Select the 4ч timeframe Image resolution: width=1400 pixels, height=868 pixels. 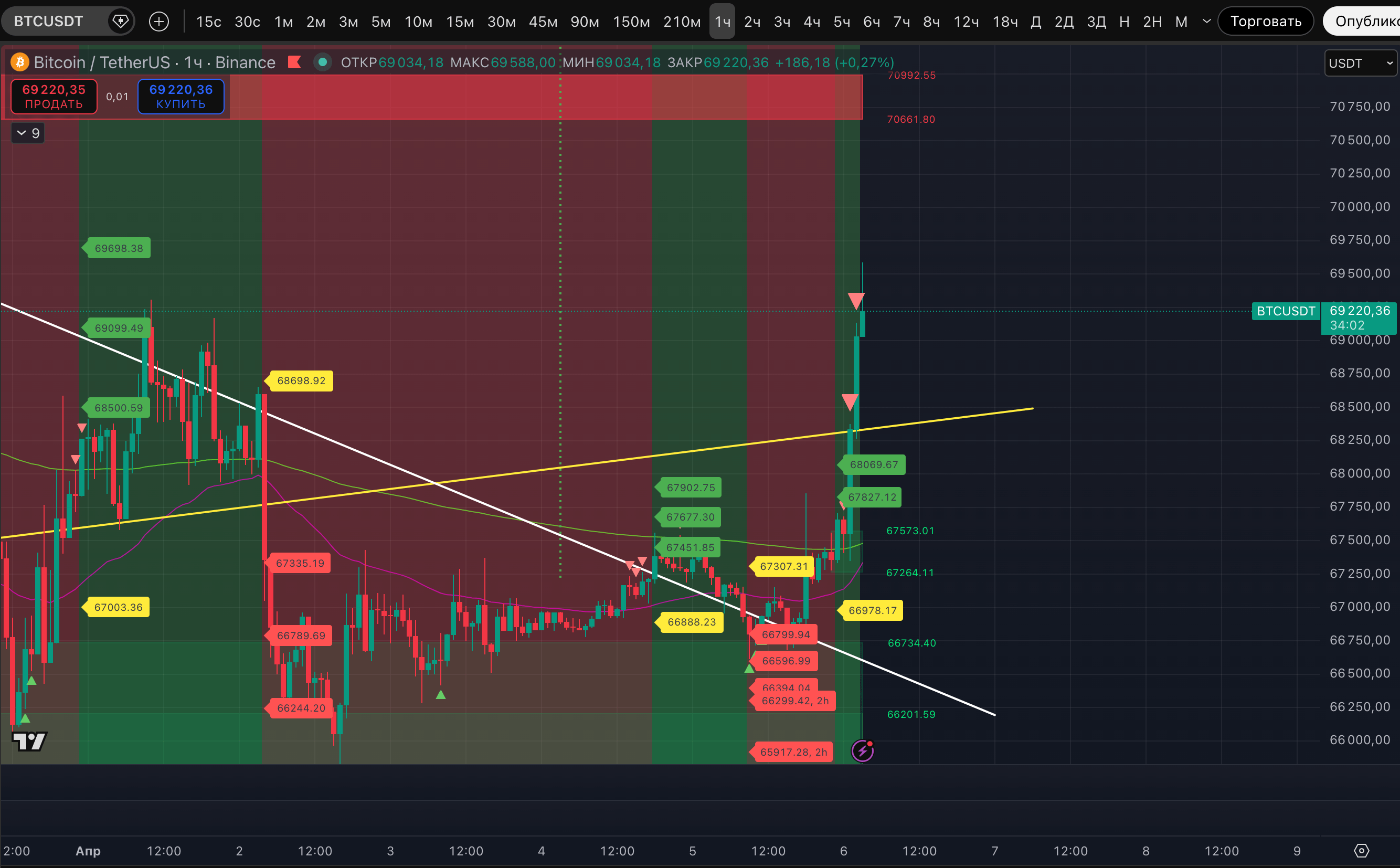812,21
